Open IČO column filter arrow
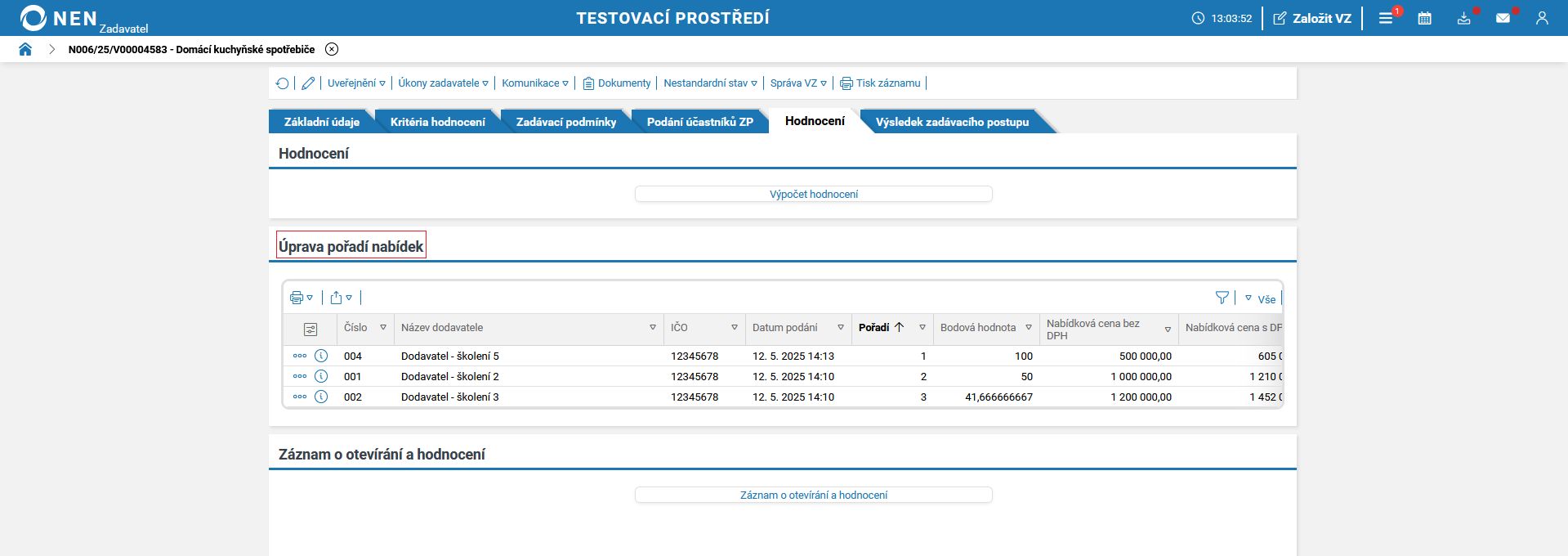 (735, 327)
